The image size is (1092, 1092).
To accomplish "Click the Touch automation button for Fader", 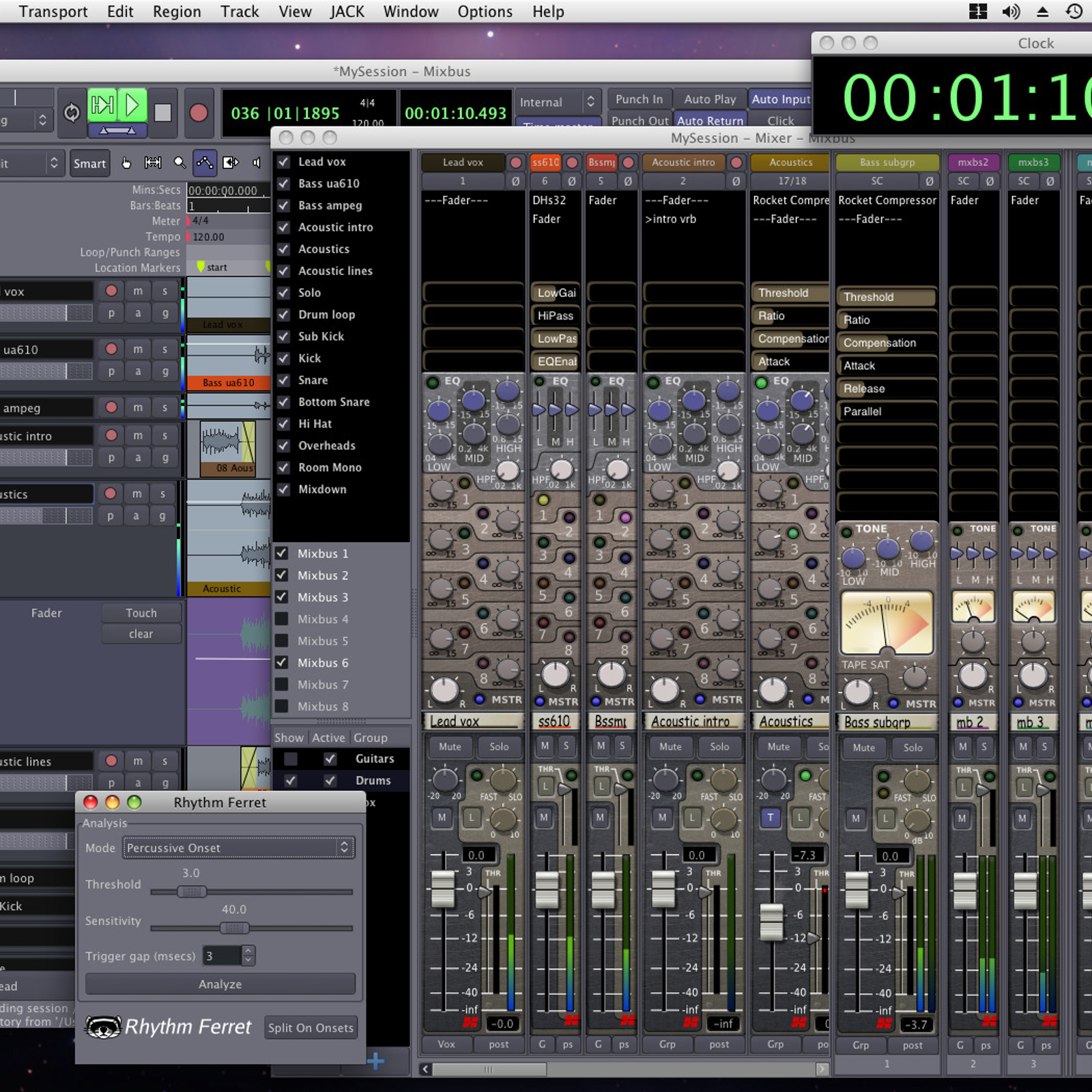I will pyautogui.click(x=141, y=613).
